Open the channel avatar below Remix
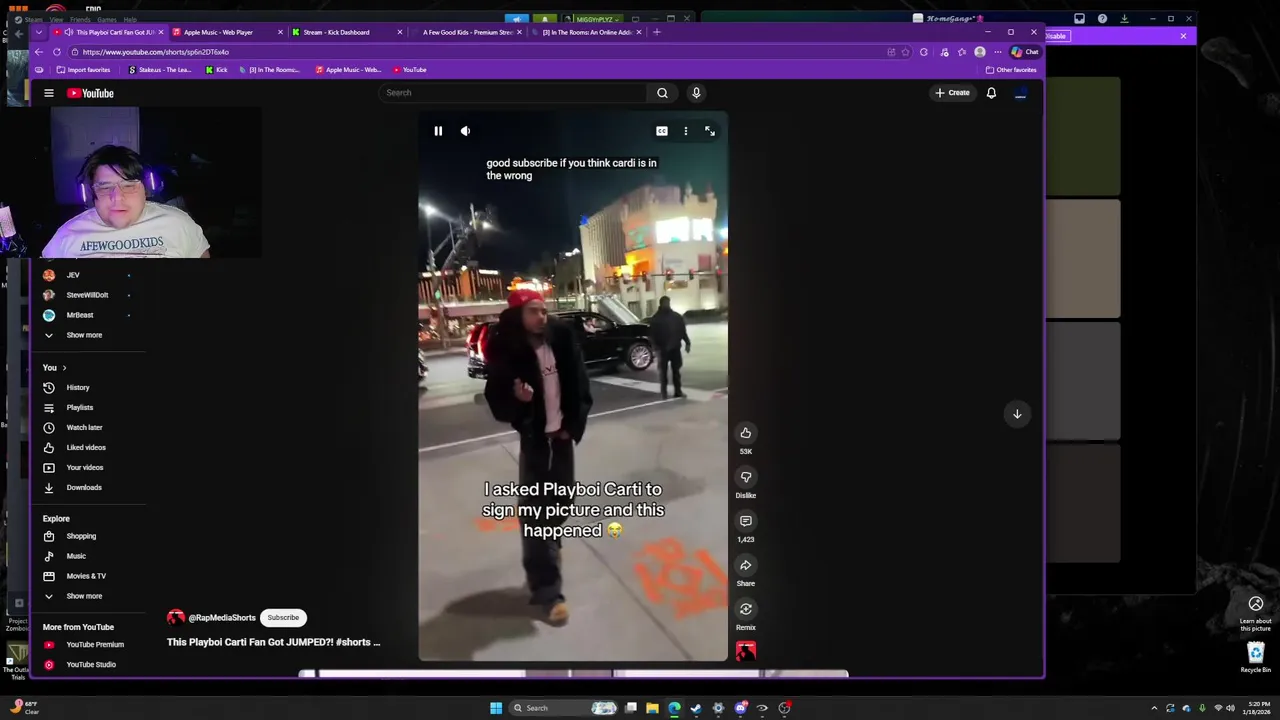Image resolution: width=1280 pixels, height=720 pixels. point(745,651)
